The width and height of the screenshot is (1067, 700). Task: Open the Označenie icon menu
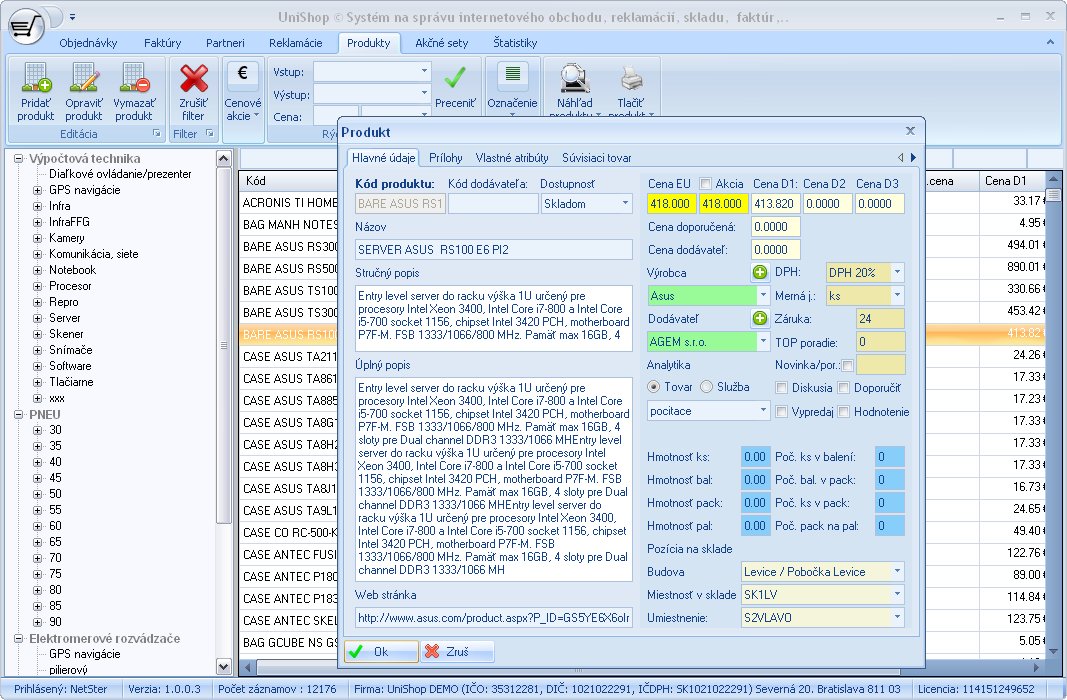tap(512, 75)
